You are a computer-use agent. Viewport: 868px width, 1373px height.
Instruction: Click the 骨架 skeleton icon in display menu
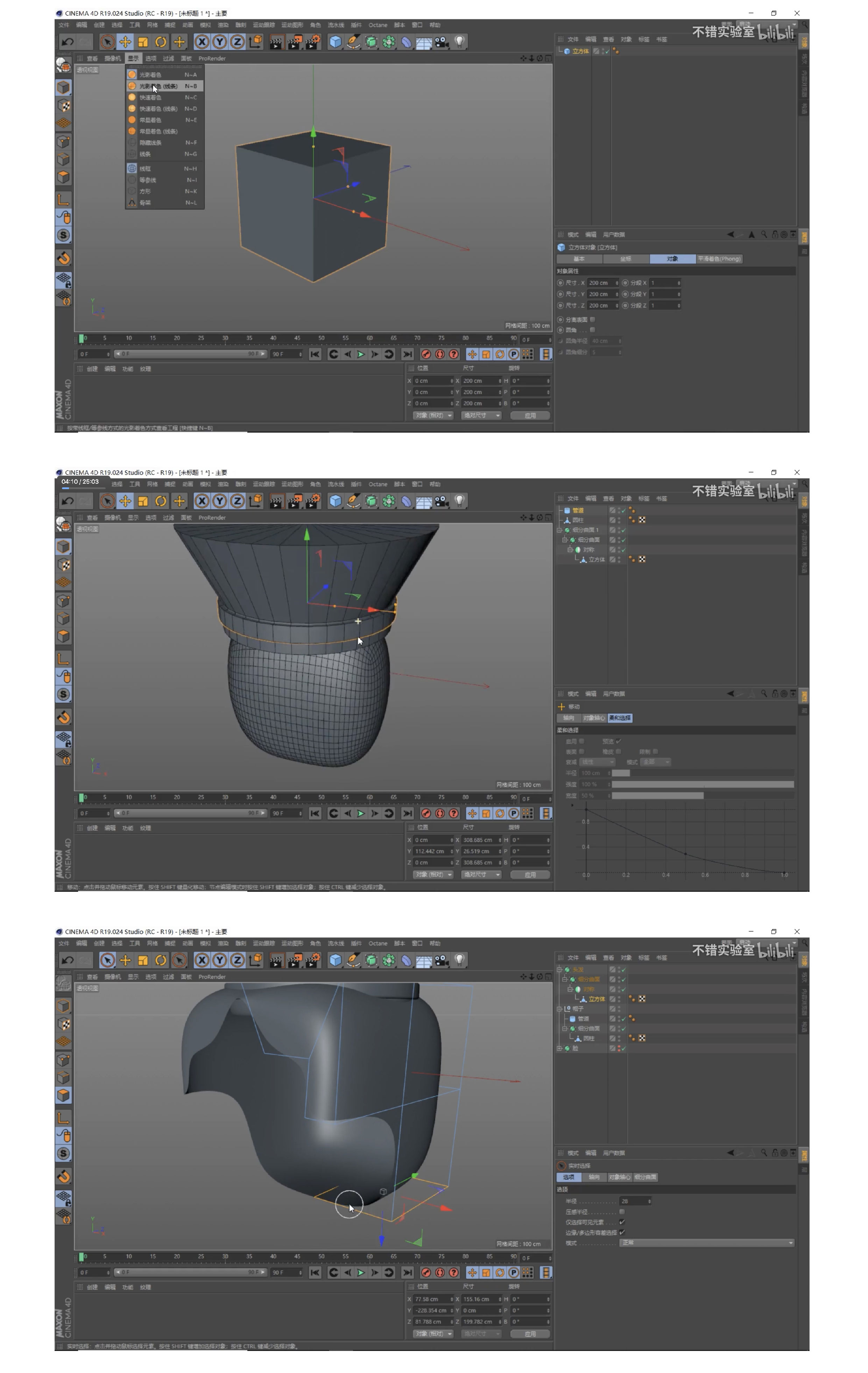[132, 202]
